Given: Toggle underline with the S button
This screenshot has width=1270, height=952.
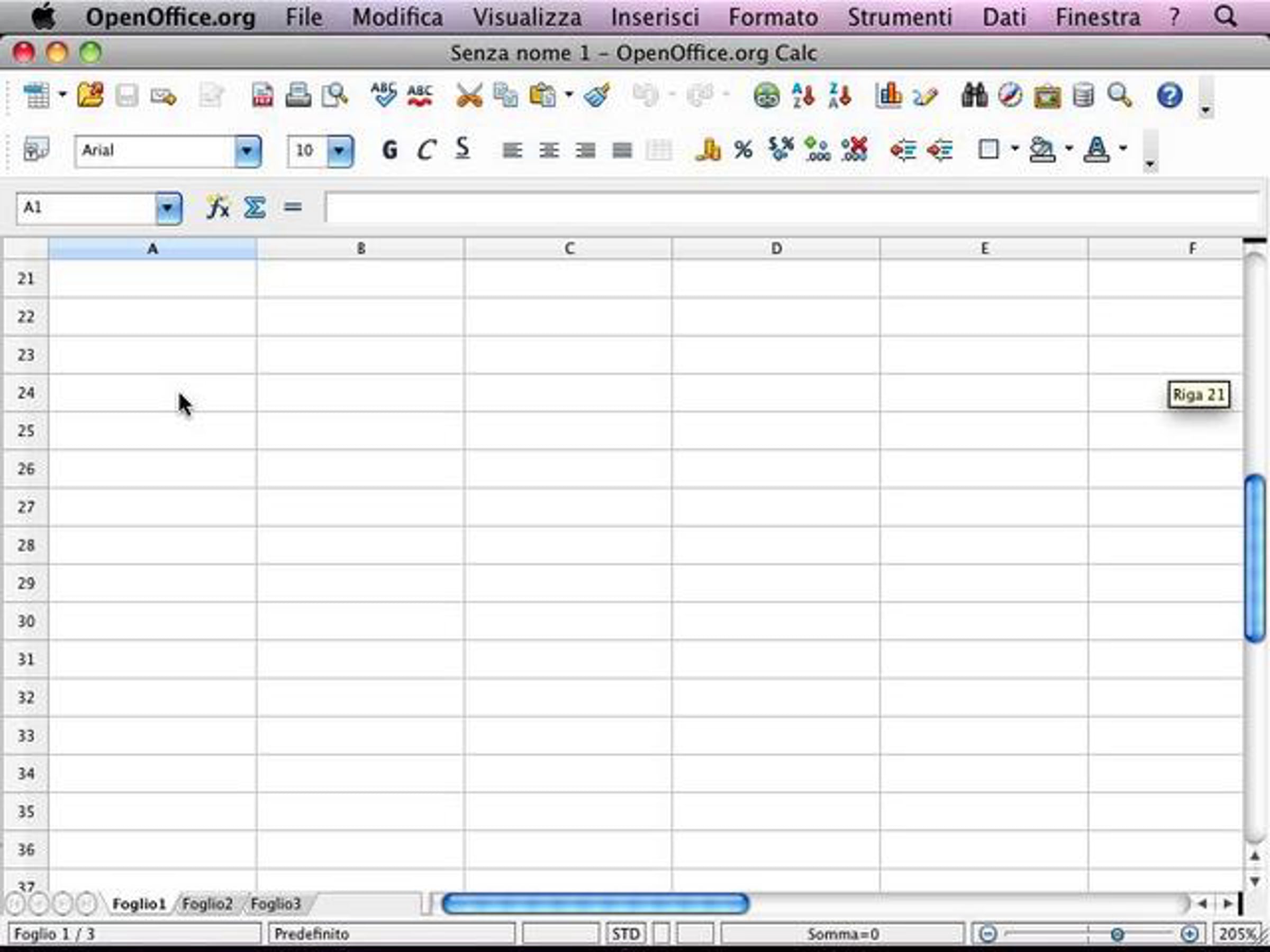Looking at the screenshot, I should point(463,149).
